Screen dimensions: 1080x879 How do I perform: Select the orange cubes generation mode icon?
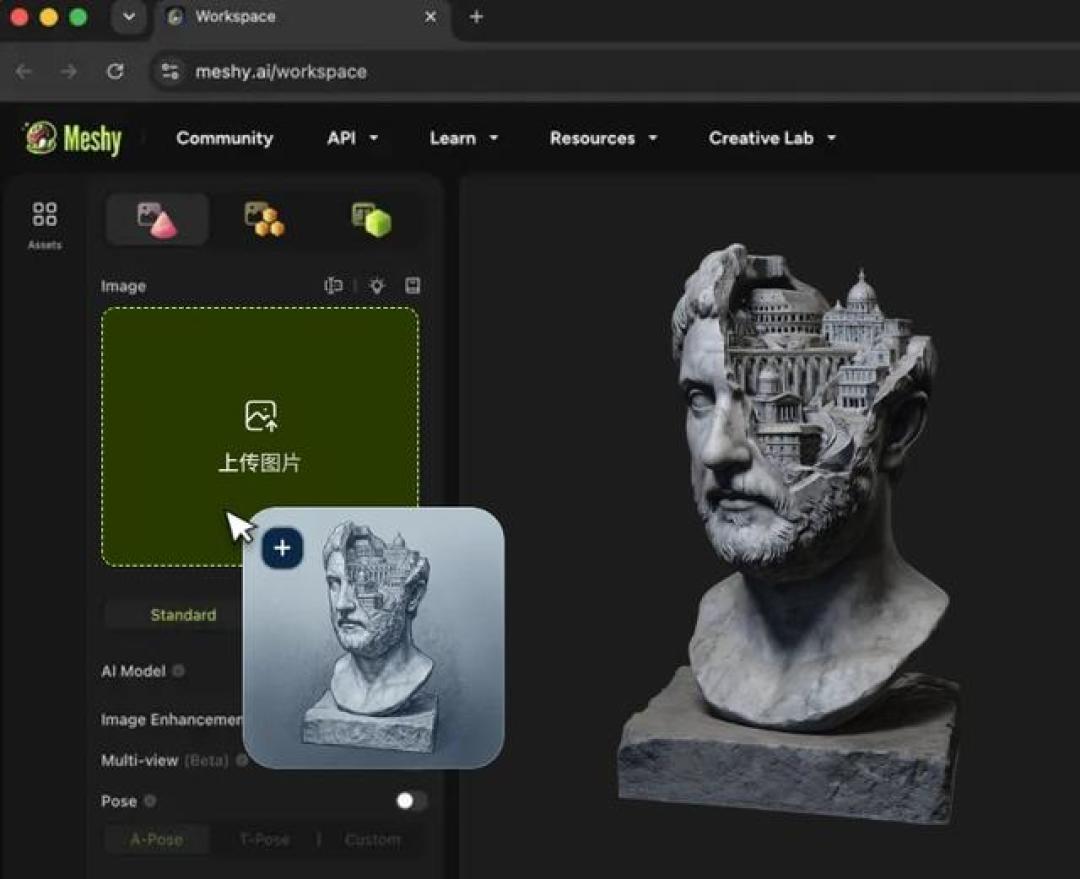tap(264, 220)
